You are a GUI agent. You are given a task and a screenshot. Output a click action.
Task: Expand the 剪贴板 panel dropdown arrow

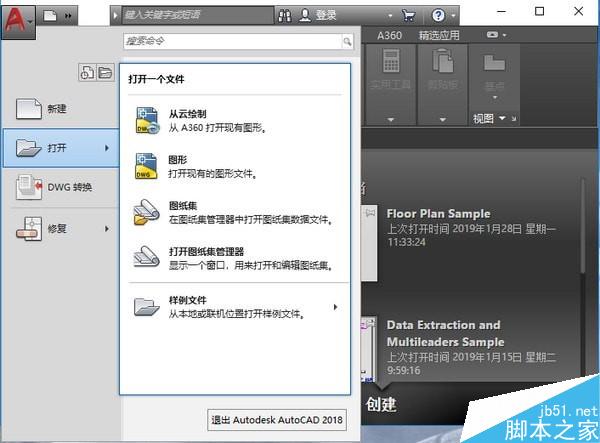coord(443,120)
